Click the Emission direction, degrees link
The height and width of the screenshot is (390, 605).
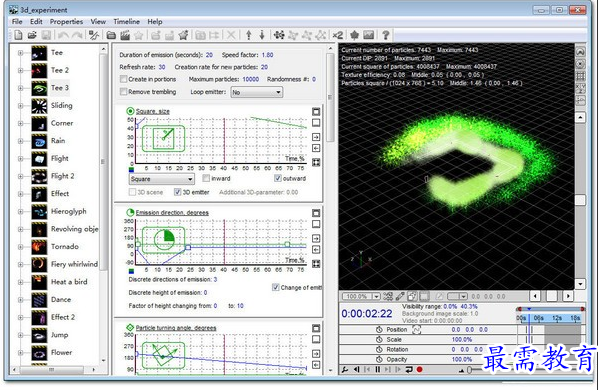[172, 213]
